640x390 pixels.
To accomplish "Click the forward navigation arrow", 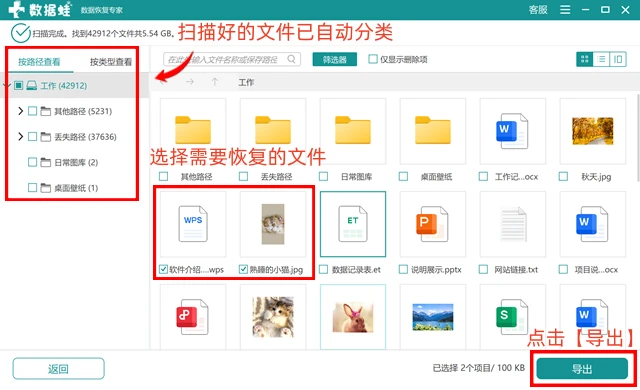I will [x=189, y=82].
